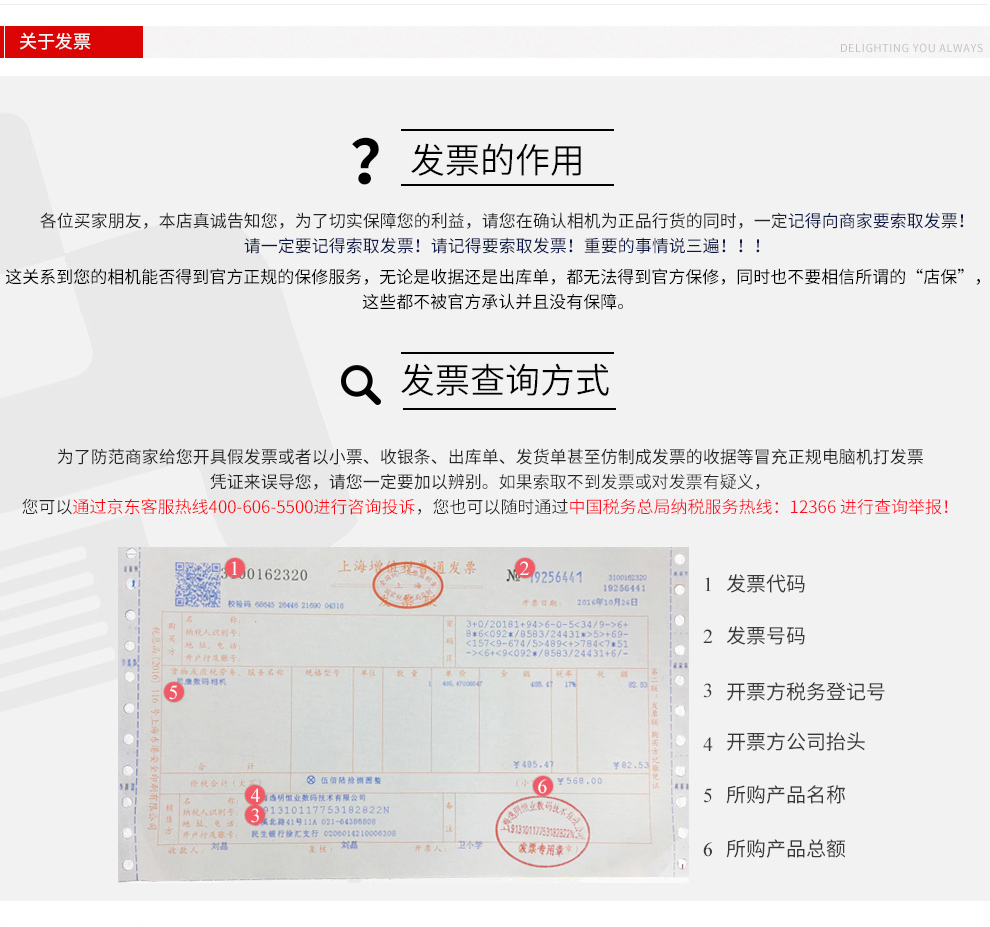Click legend item "6 所购产品总额"
990x927 pixels.
tap(774, 849)
